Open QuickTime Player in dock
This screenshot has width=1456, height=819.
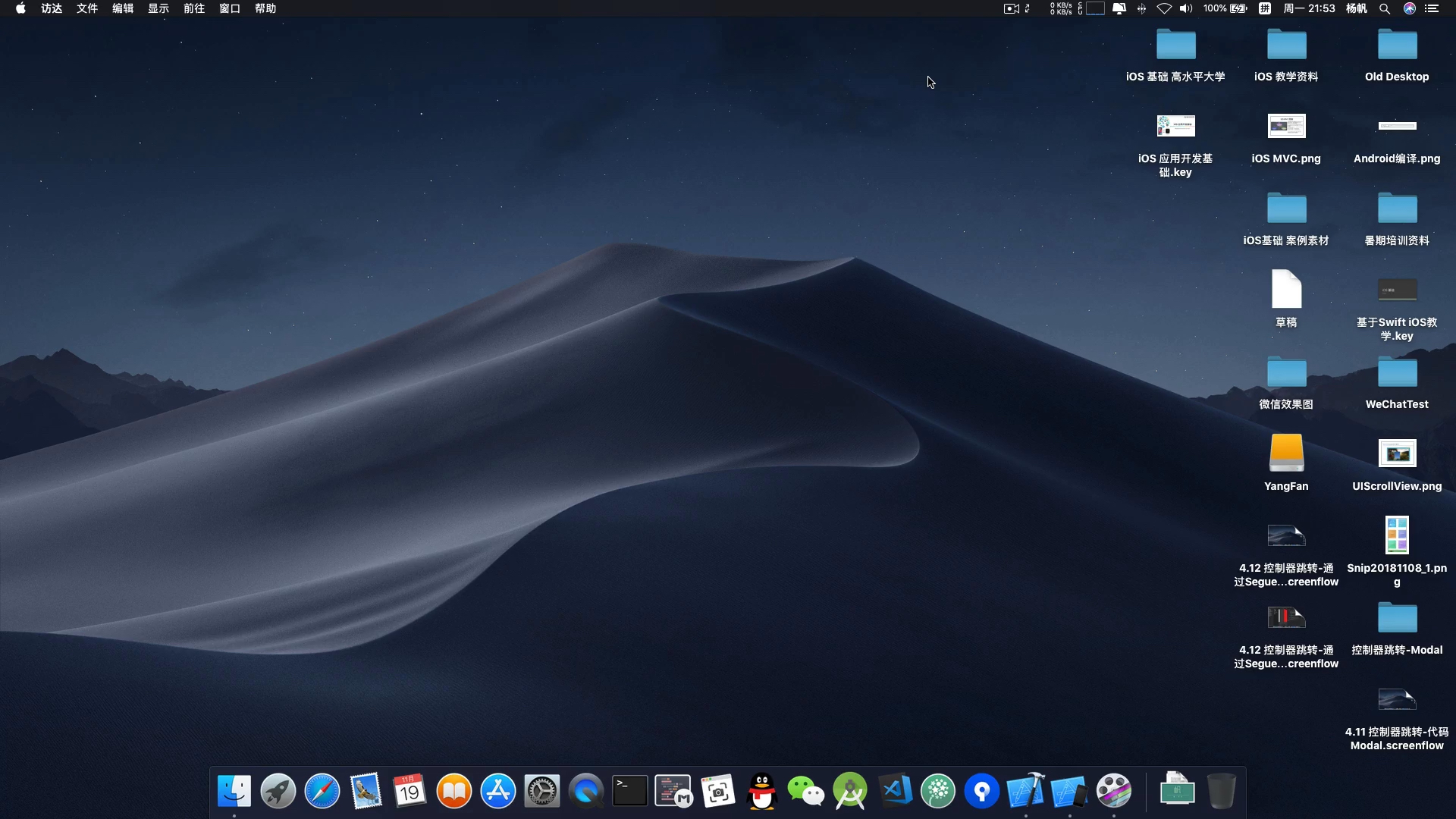[x=586, y=792]
